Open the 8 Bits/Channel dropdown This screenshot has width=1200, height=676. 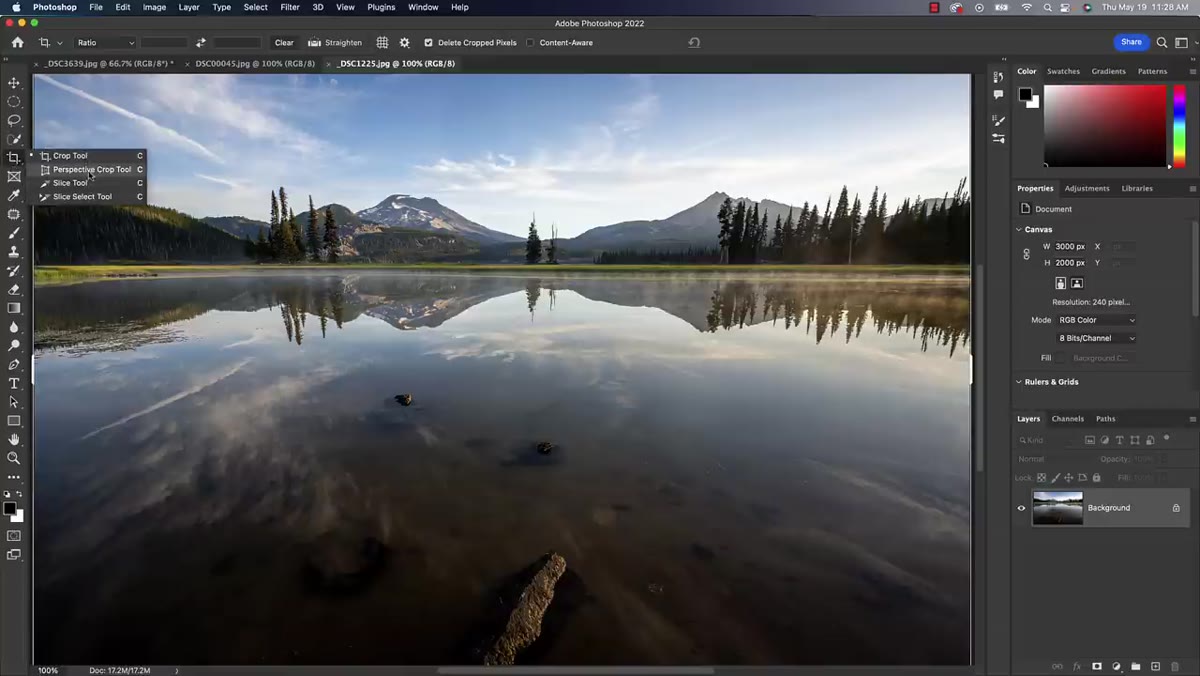click(x=1097, y=338)
